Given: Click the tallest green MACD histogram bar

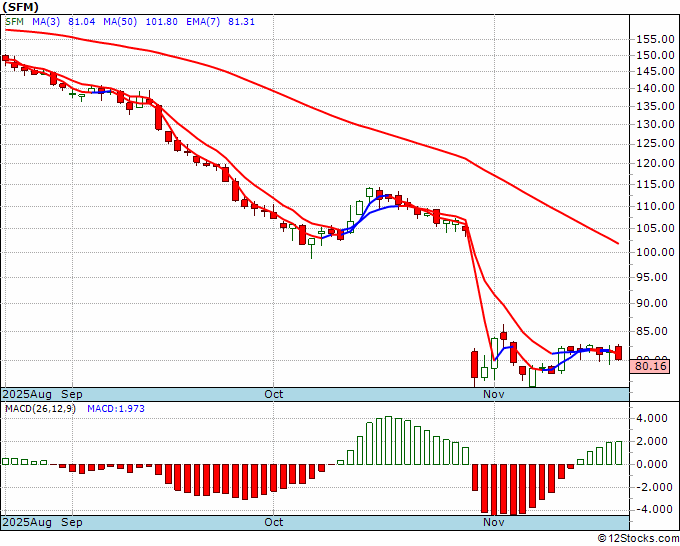Looking at the screenshot, I should (x=389, y=441).
